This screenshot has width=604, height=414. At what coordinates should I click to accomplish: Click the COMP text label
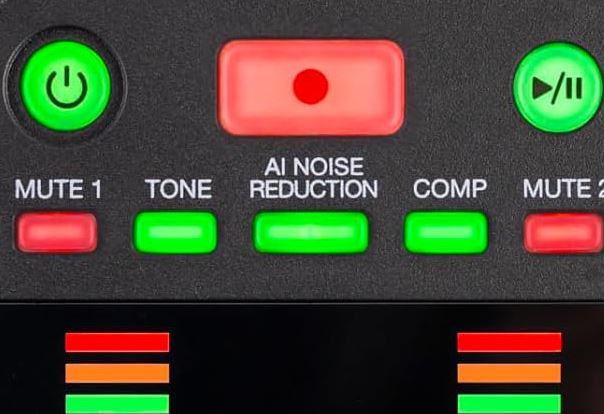[450, 189]
